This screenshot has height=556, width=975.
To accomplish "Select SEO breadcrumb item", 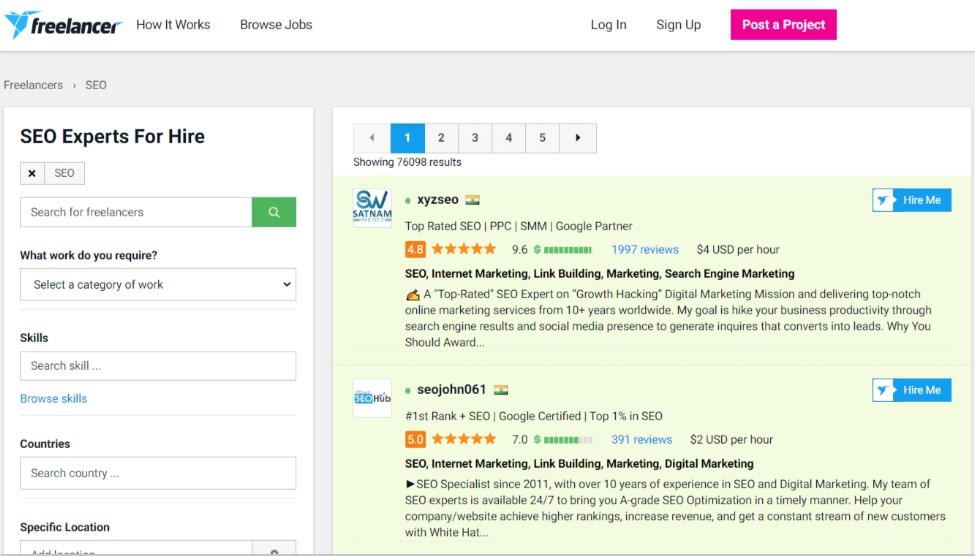I will point(96,85).
